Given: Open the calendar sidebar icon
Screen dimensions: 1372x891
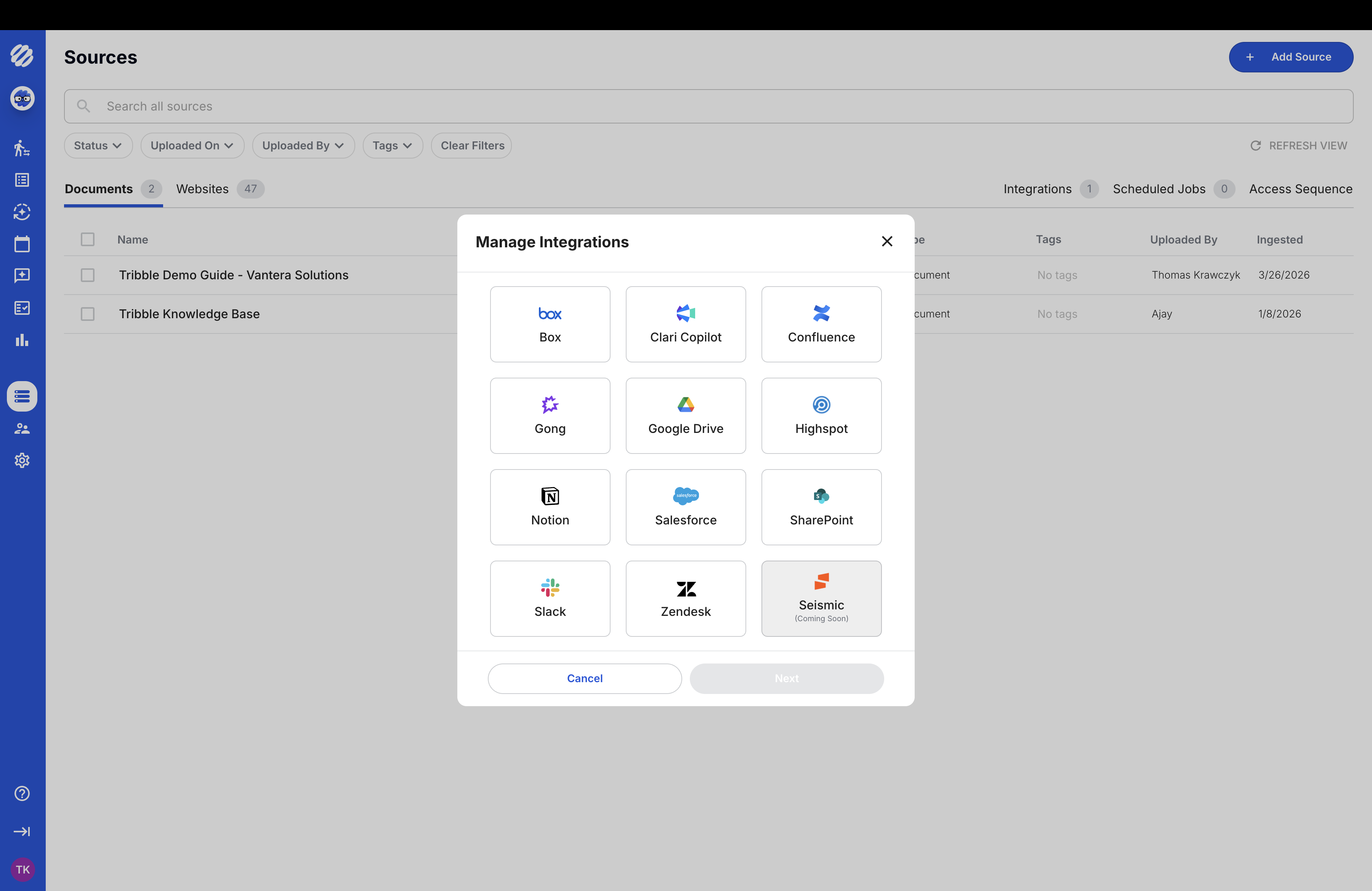Looking at the screenshot, I should coord(22,244).
